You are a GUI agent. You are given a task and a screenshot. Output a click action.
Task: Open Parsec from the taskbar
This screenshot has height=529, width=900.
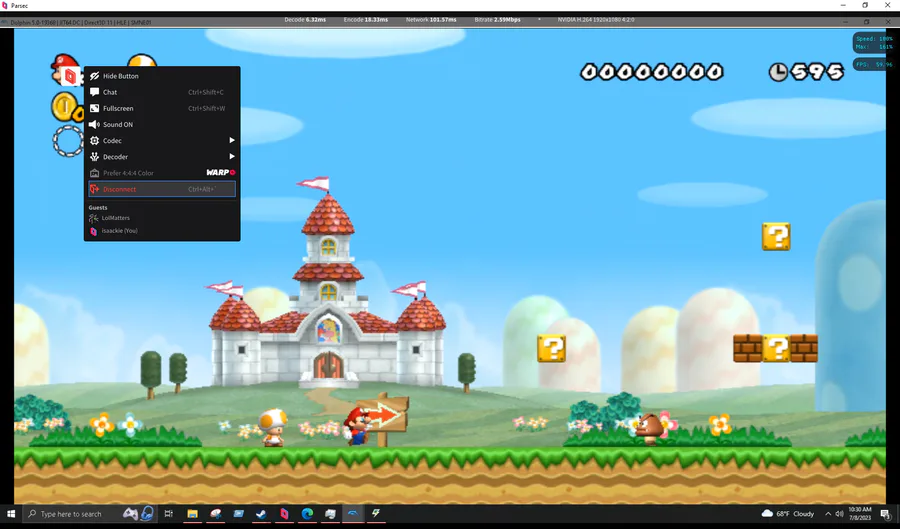tap(284, 514)
